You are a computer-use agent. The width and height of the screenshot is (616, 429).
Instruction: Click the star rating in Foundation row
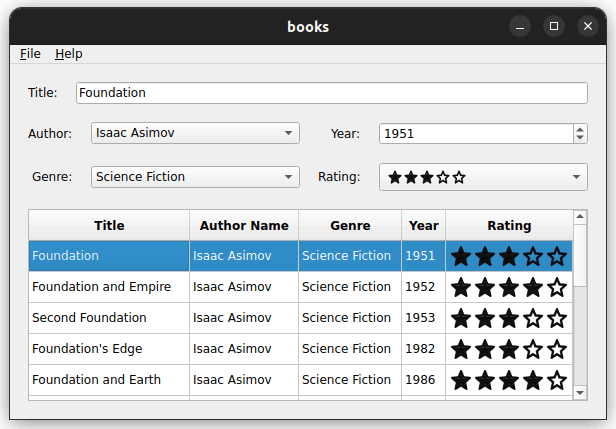pyautogui.click(x=508, y=256)
